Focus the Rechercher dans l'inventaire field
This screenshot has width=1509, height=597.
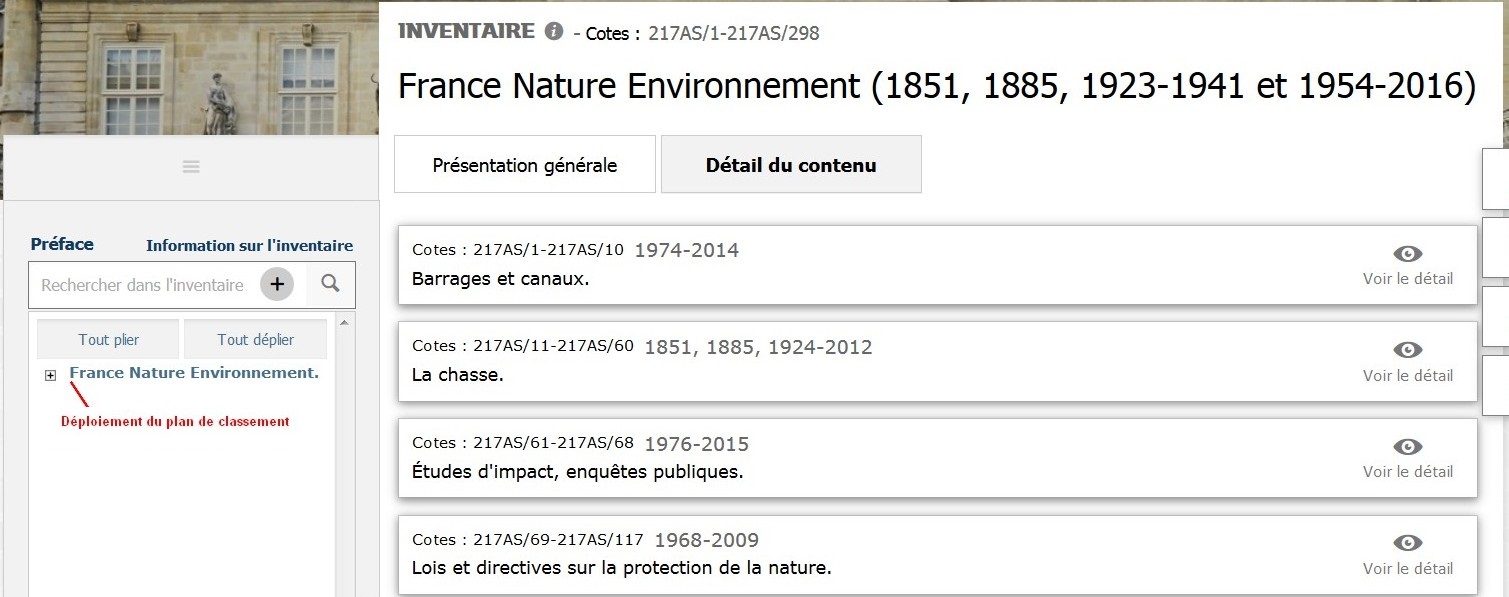pos(143,285)
